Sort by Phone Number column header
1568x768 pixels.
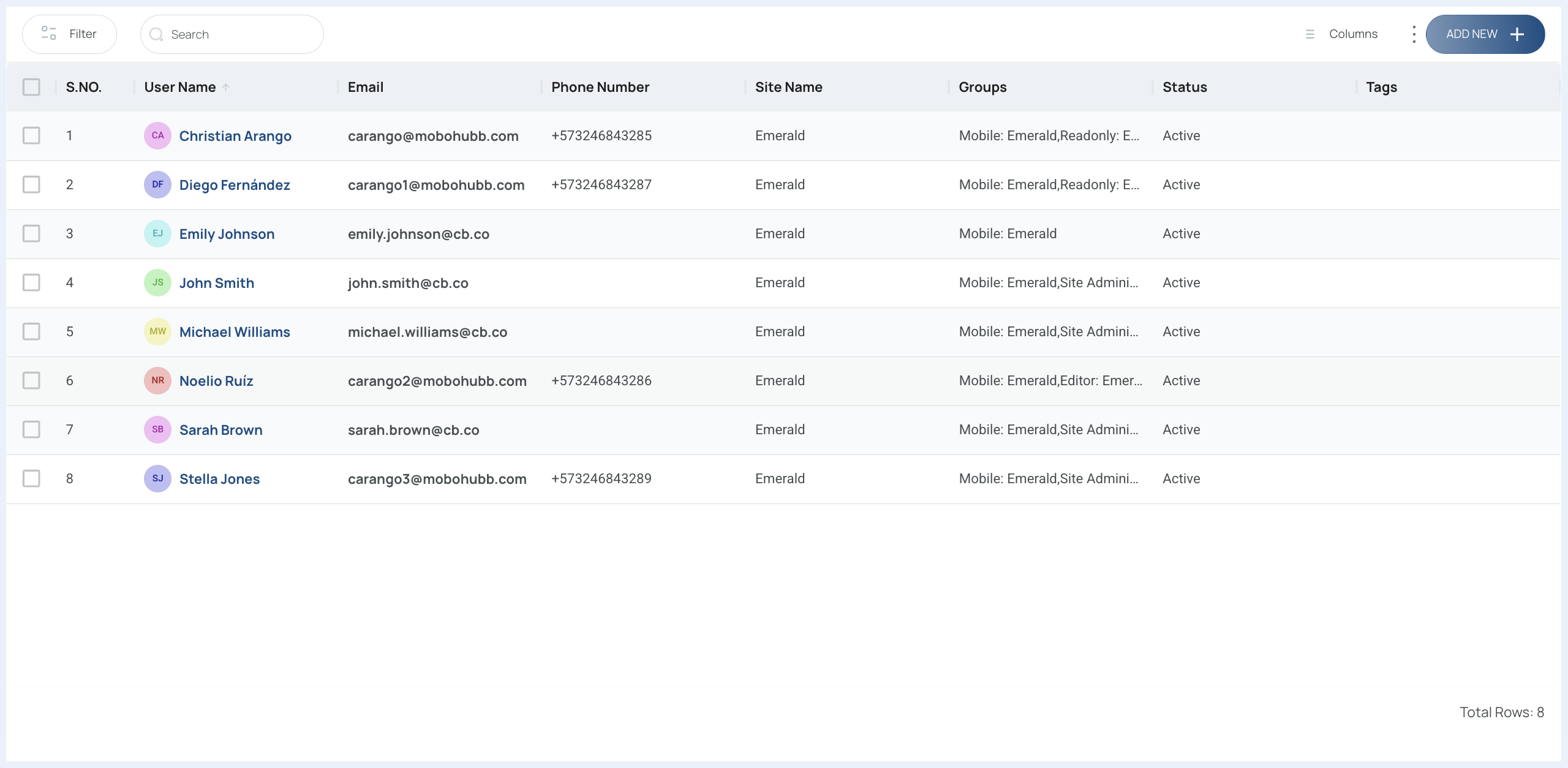pyautogui.click(x=600, y=87)
